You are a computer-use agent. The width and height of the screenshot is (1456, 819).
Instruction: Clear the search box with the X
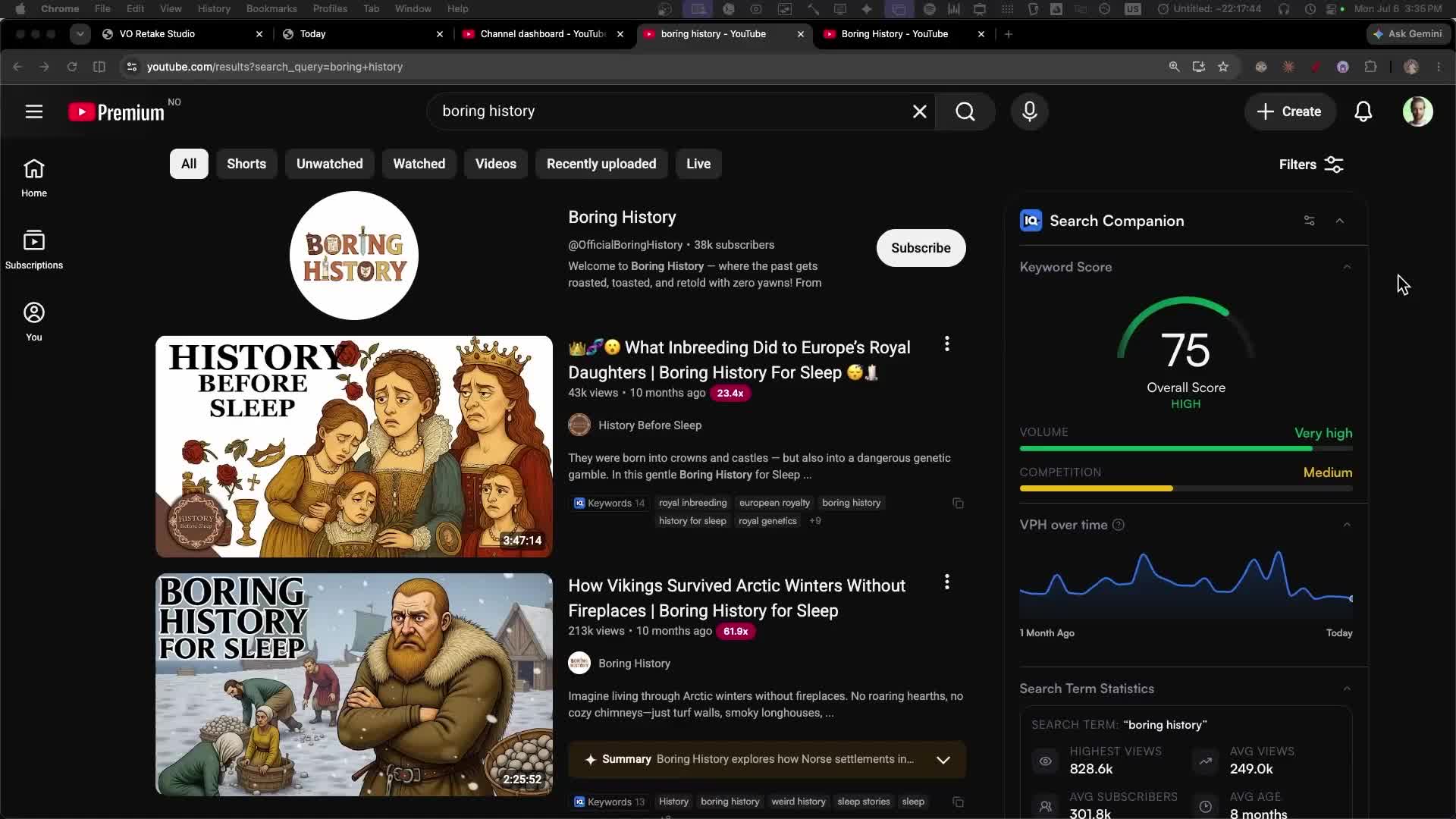click(x=919, y=111)
